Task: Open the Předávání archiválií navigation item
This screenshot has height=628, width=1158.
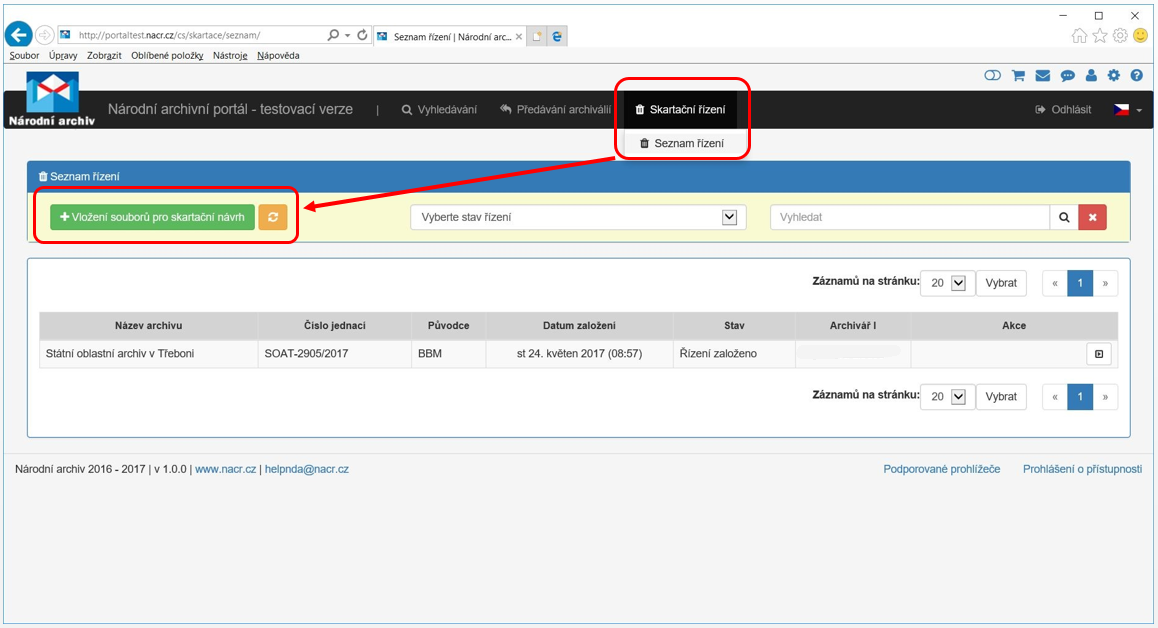Action: 555,109
